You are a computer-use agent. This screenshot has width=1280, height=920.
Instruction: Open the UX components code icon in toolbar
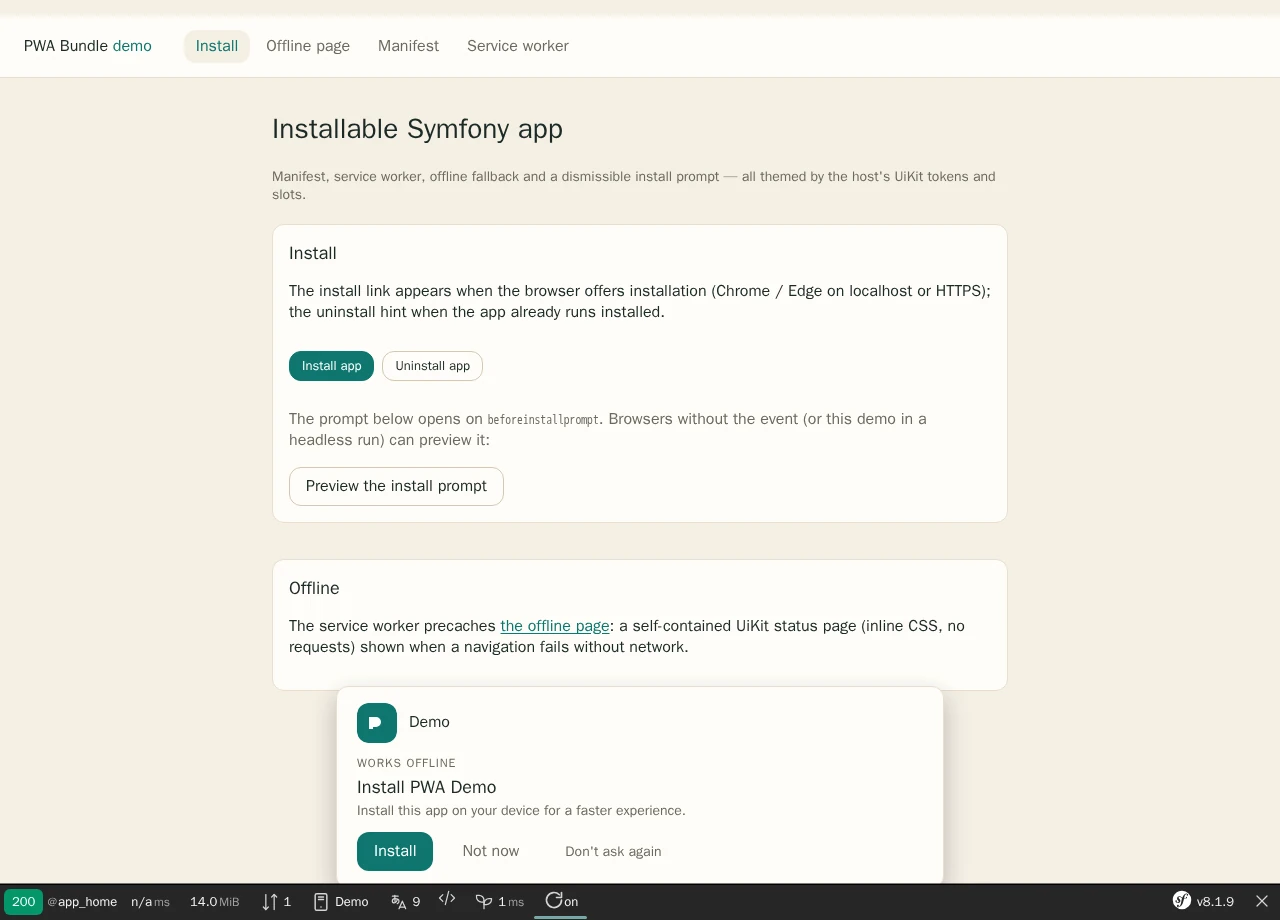[x=447, y=901]
